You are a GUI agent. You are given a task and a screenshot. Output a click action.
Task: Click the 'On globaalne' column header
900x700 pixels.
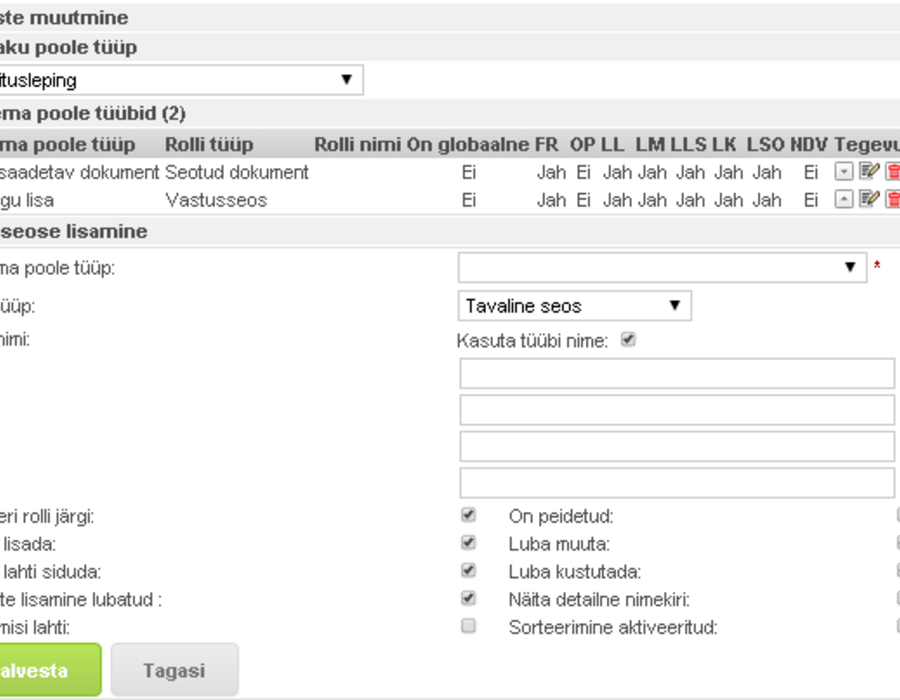(468, 144)
